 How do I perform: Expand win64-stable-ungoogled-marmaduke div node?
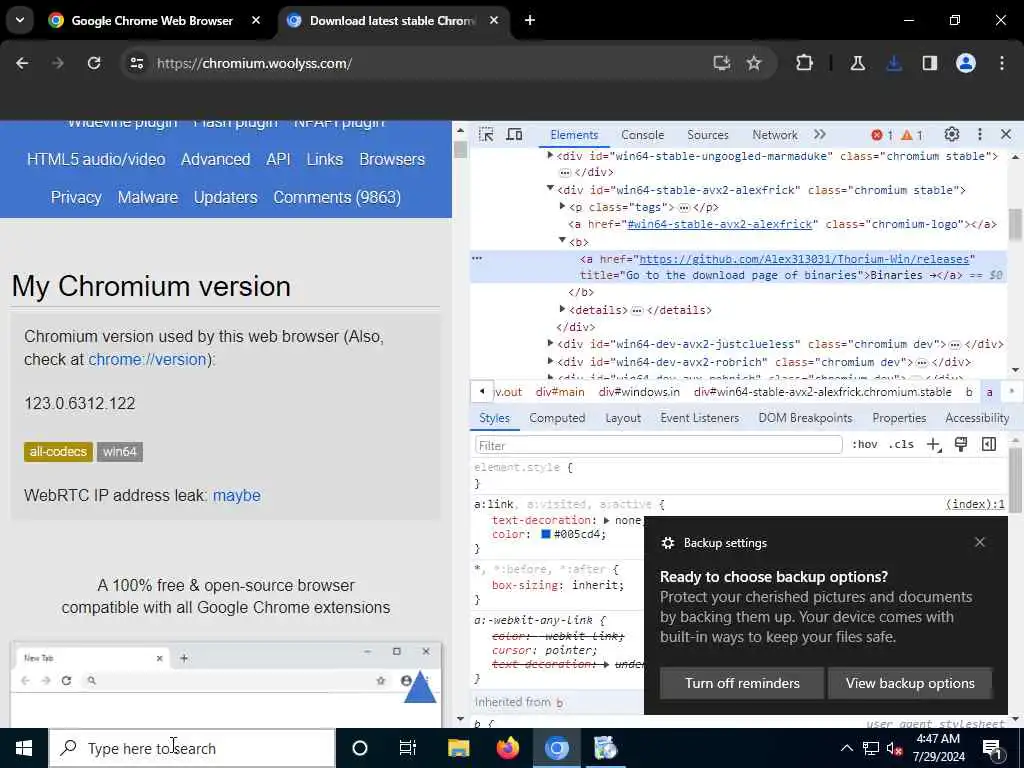click(550, 155)
